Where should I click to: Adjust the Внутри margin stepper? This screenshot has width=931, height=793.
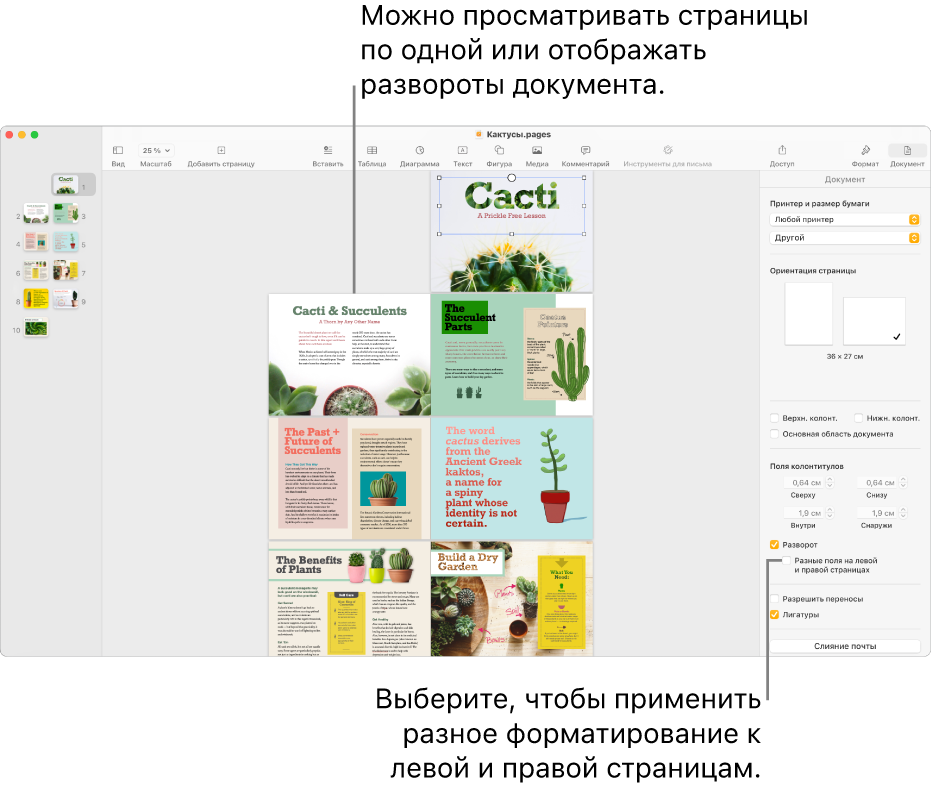coord(830,513)
